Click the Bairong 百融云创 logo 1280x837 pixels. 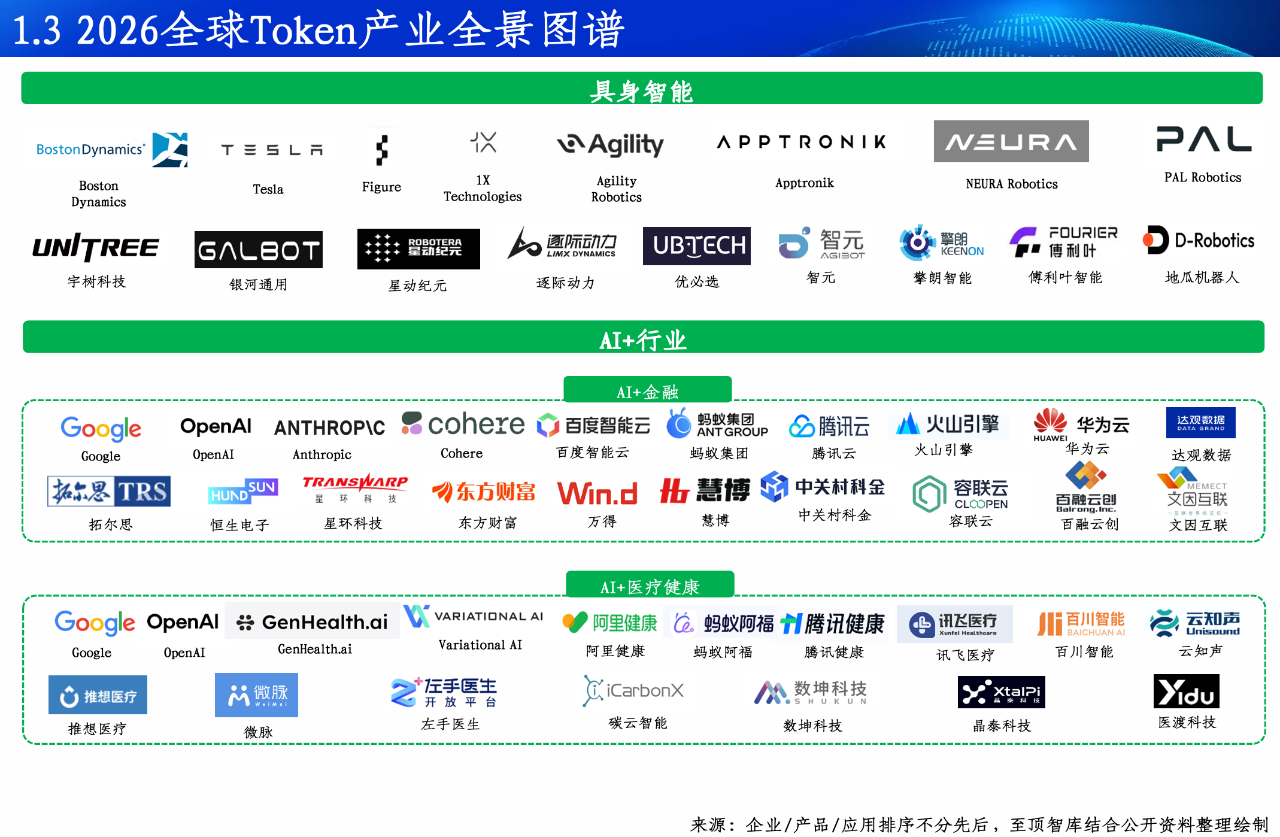1086,487
